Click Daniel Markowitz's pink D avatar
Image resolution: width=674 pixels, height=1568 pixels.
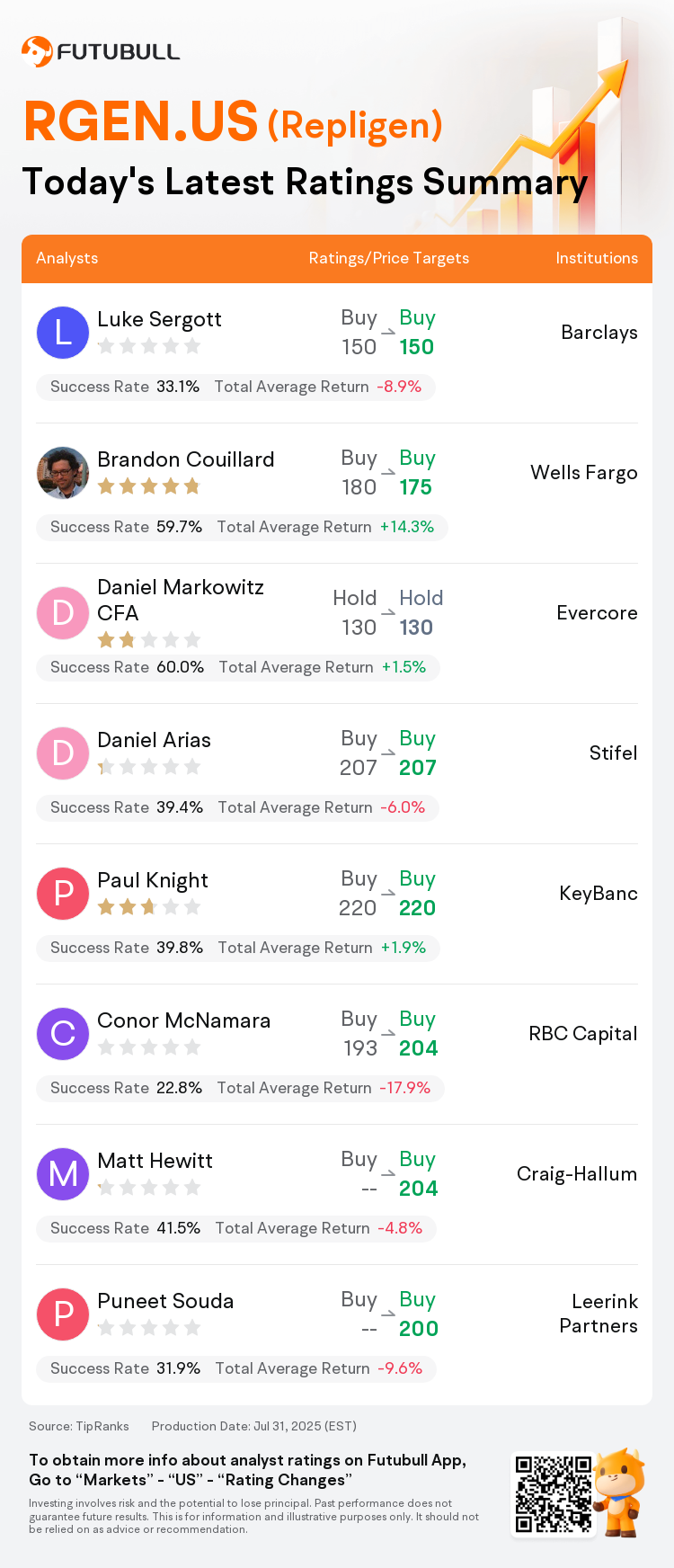pos(63,612)
